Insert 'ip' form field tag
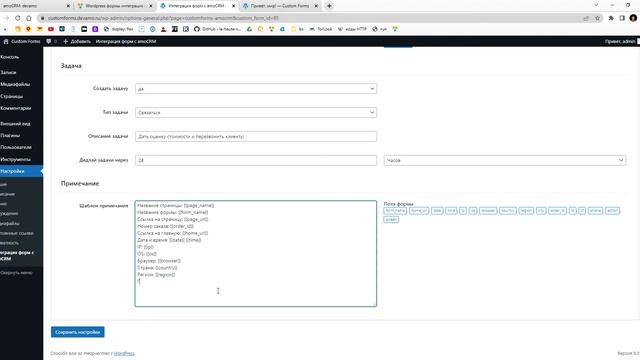 point(463,211)
